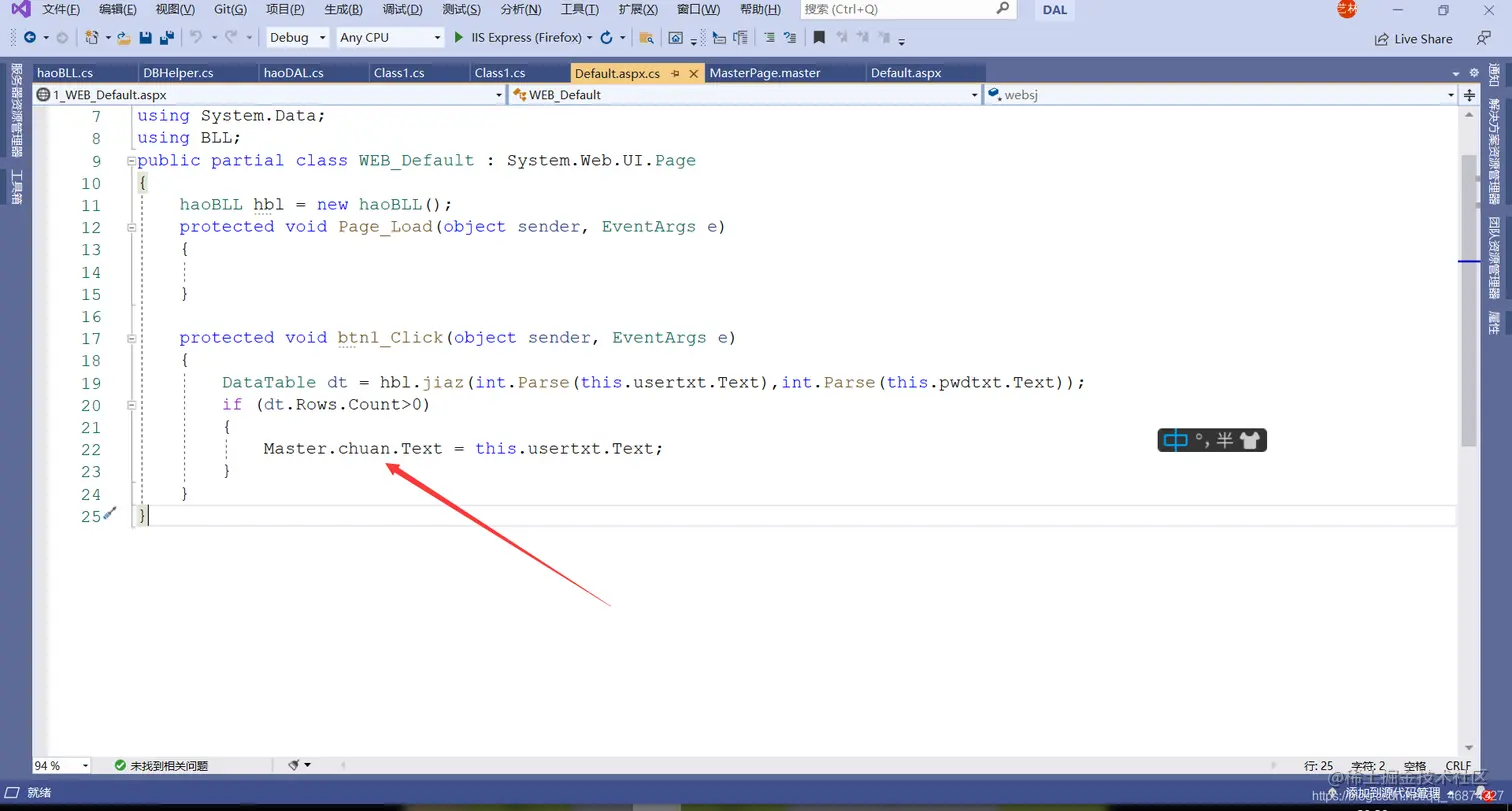
Task: Click the vertical scrollbar thumb in editor
Action: coord(1468,300)
